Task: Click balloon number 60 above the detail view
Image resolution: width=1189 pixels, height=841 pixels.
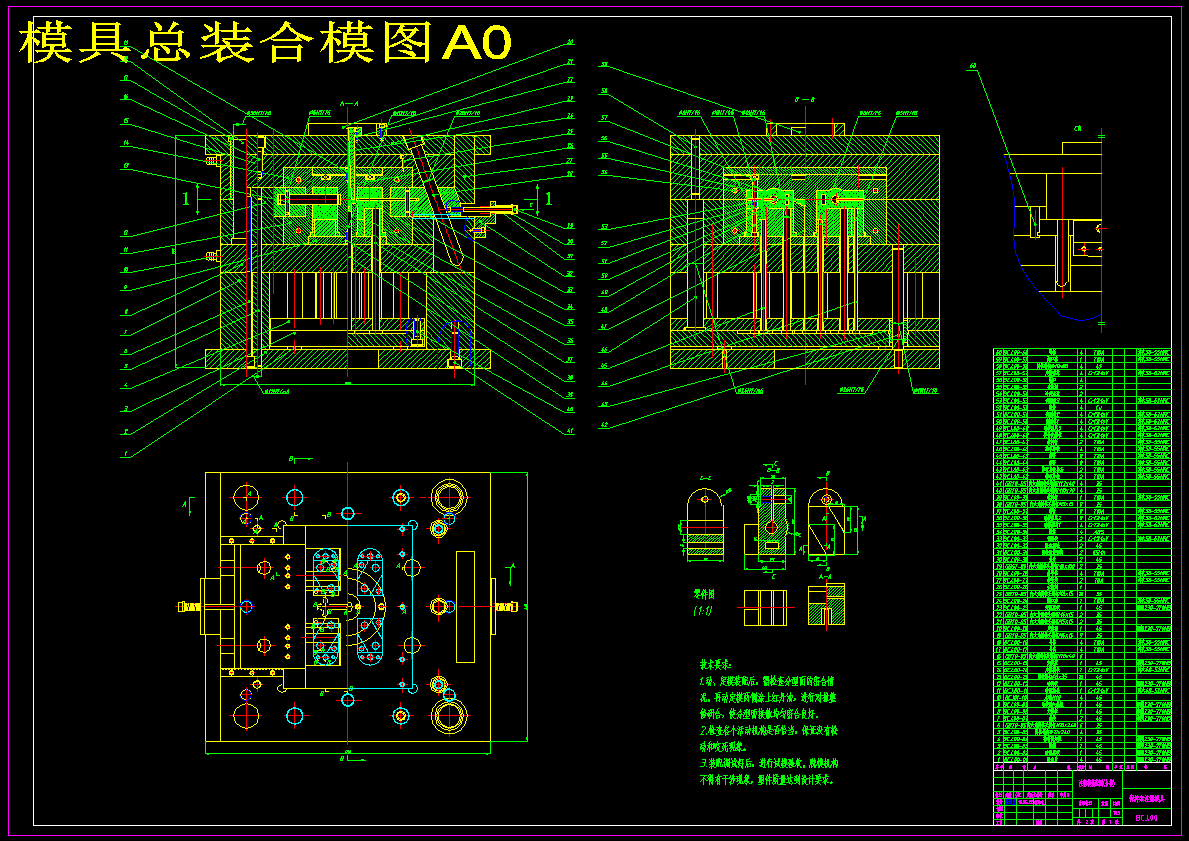Action: click(972, 66)
